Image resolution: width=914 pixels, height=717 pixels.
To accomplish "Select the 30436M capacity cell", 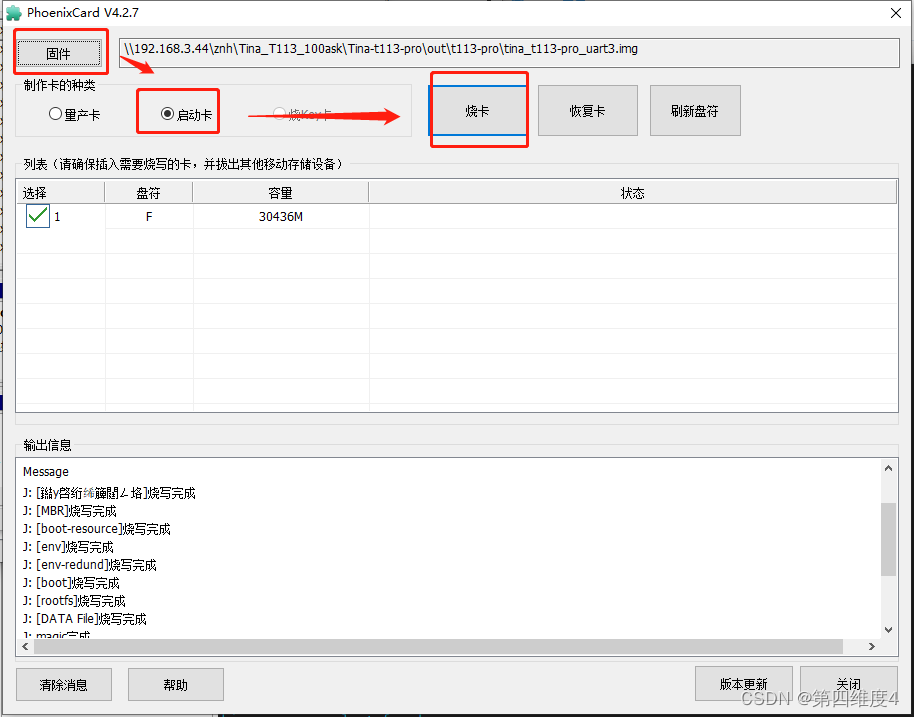I will tap(281, 217).
